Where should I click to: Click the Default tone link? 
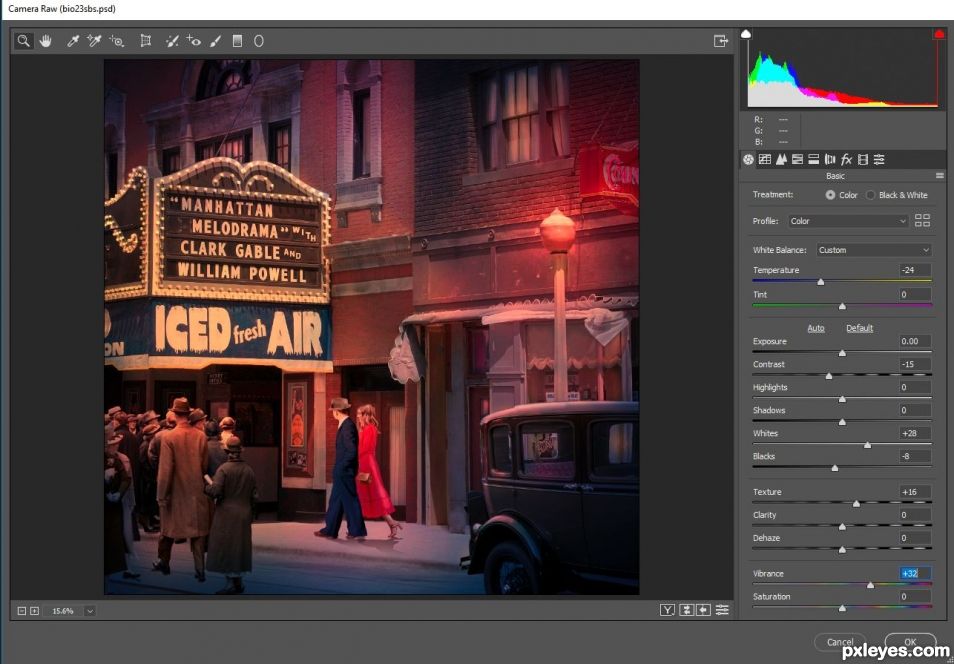click(x=860, y=328)
